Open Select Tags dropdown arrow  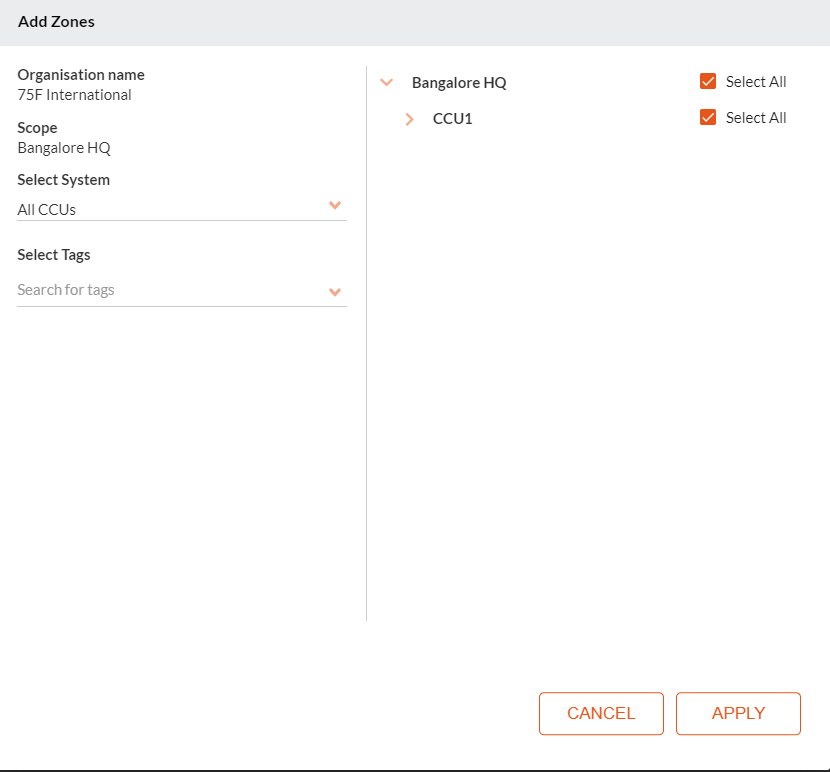click(335, 292)
